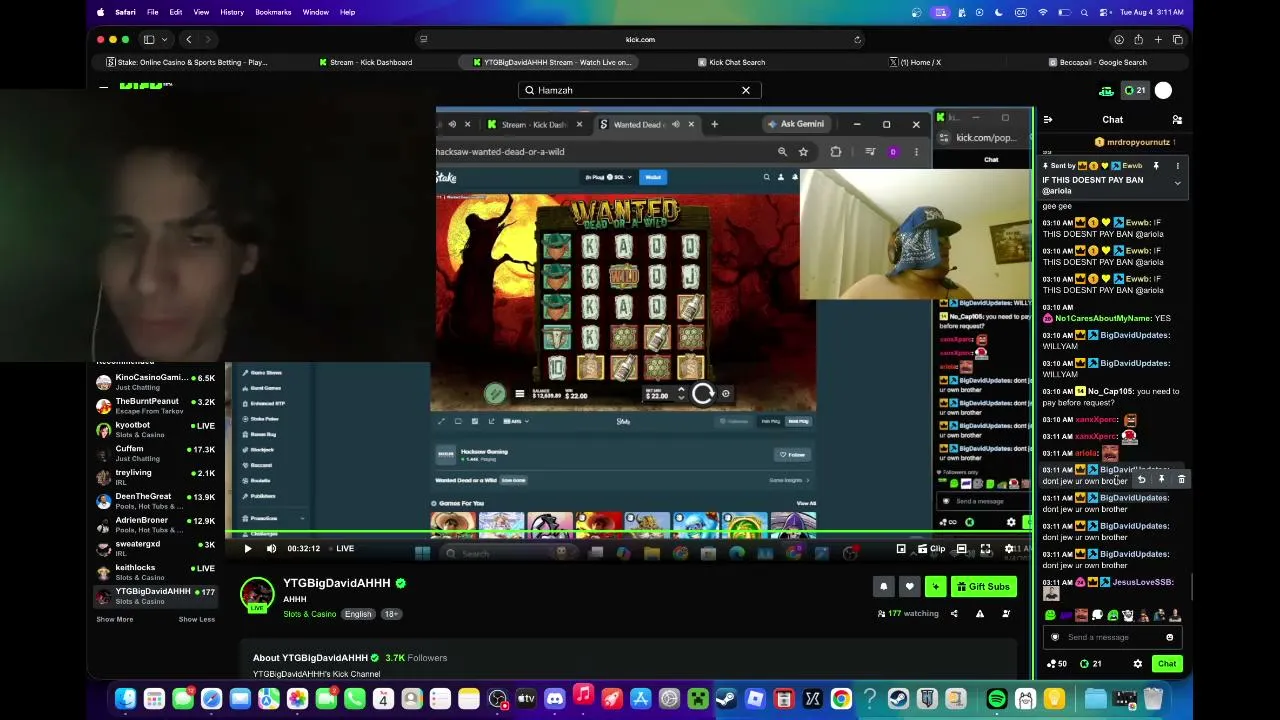Turn on notifications with the bell button
Viewport: 1280px width, 720px height.
tap(883, 586)
